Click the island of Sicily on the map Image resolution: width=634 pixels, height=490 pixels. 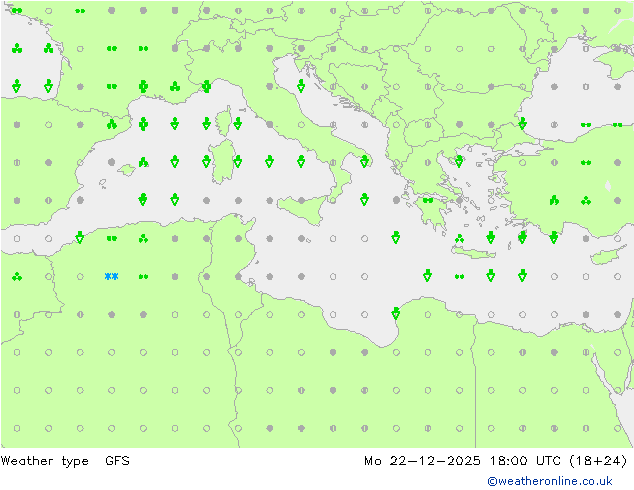click(x=302, y=208)
